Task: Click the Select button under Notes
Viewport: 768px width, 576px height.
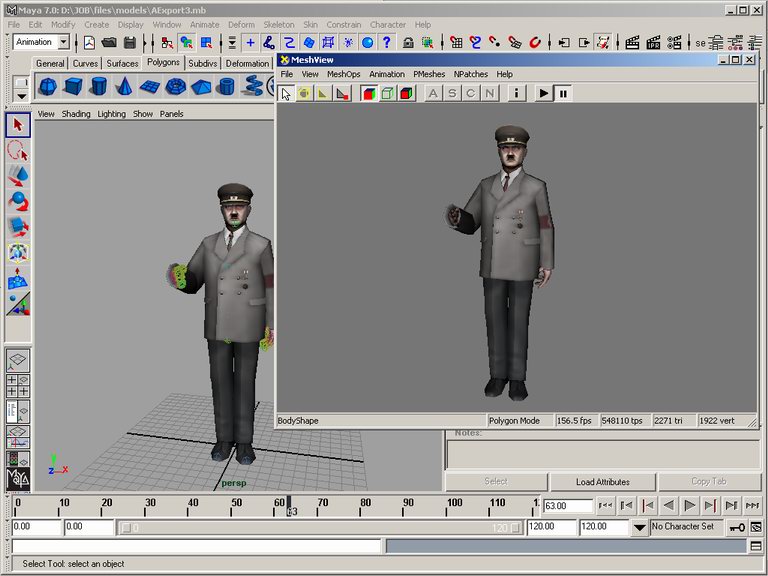Action: tap(496, 481)
